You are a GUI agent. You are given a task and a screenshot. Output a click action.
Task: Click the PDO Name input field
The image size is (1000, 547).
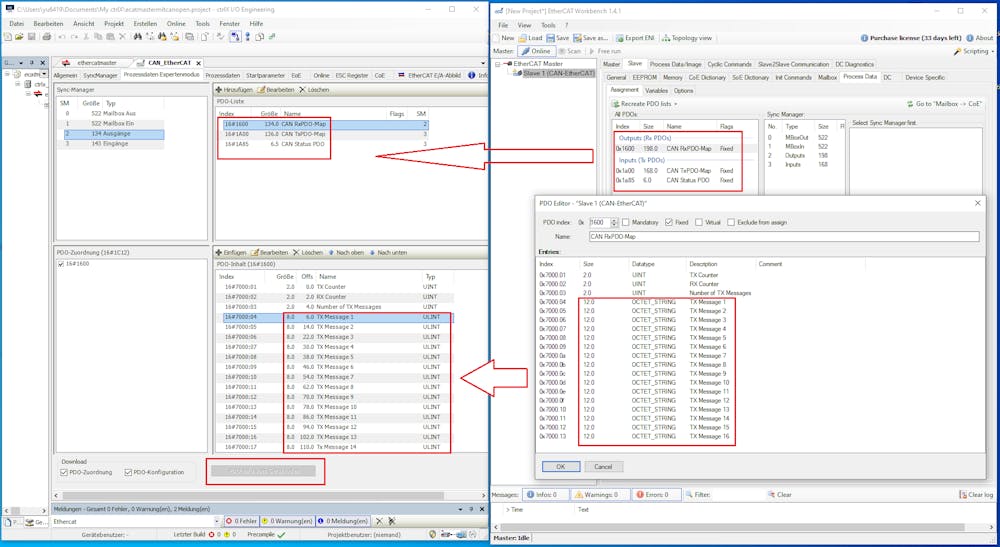pyautogui.click(x=785, y=236)
